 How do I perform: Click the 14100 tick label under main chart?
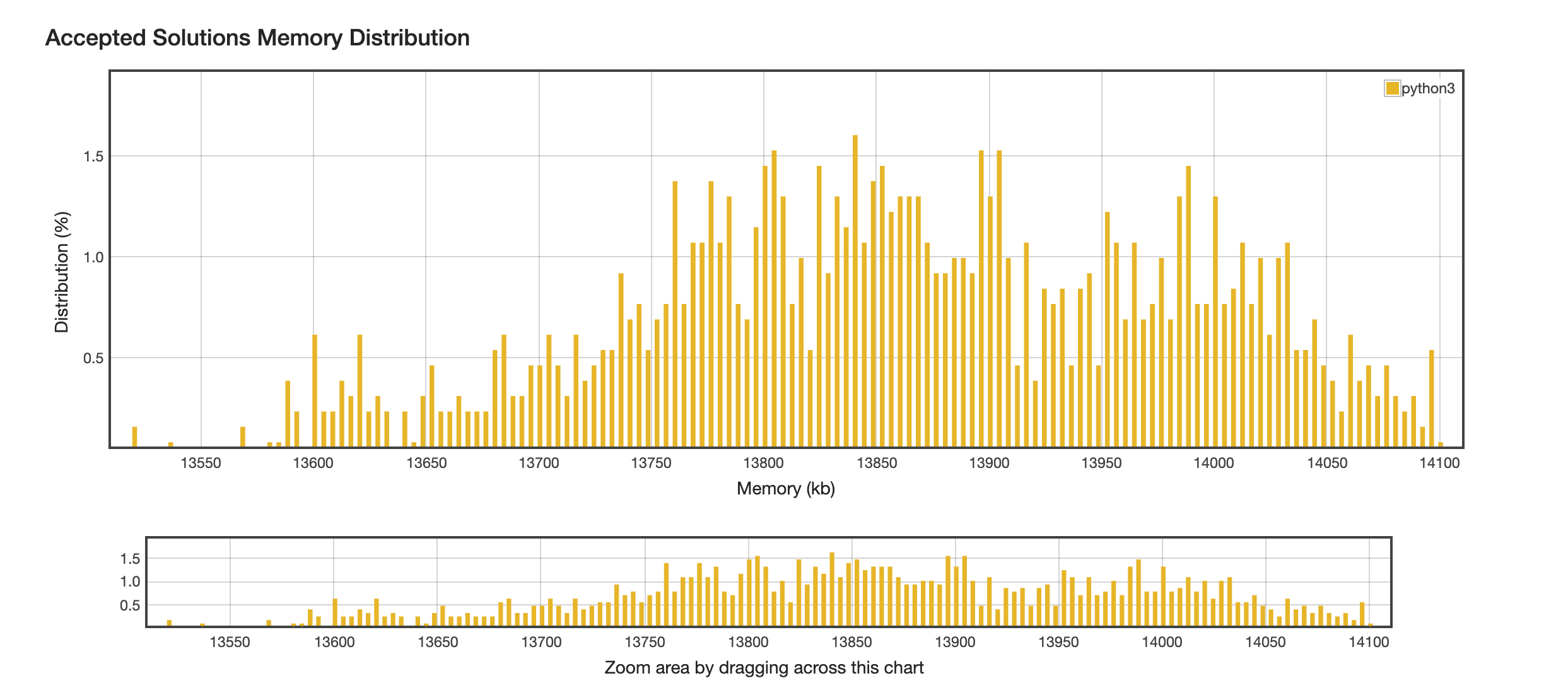pos(1439,464)
